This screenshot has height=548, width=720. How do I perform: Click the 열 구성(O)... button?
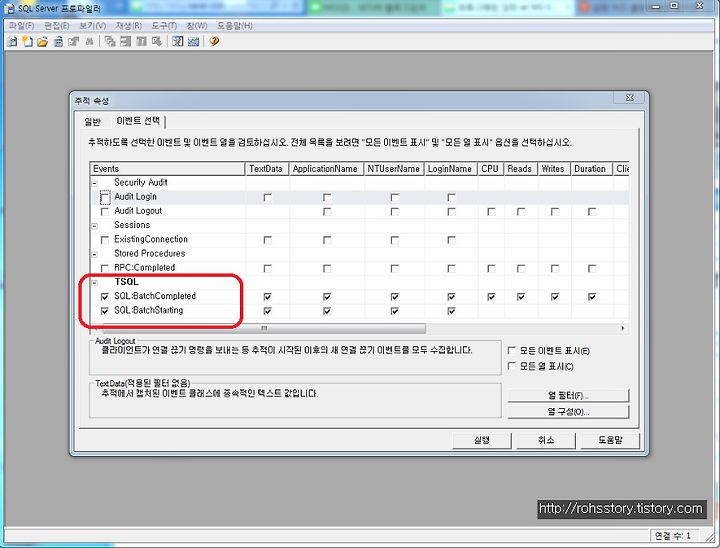[x=568, y=412]
